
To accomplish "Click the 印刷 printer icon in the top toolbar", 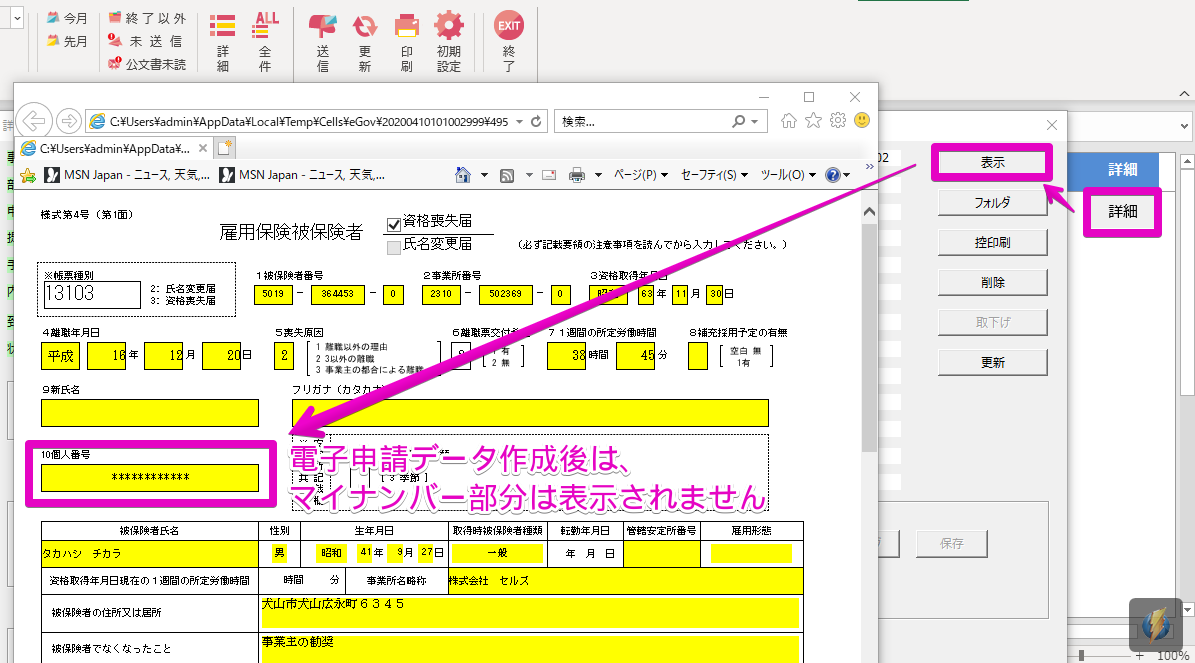I will [x=407, y=27].
